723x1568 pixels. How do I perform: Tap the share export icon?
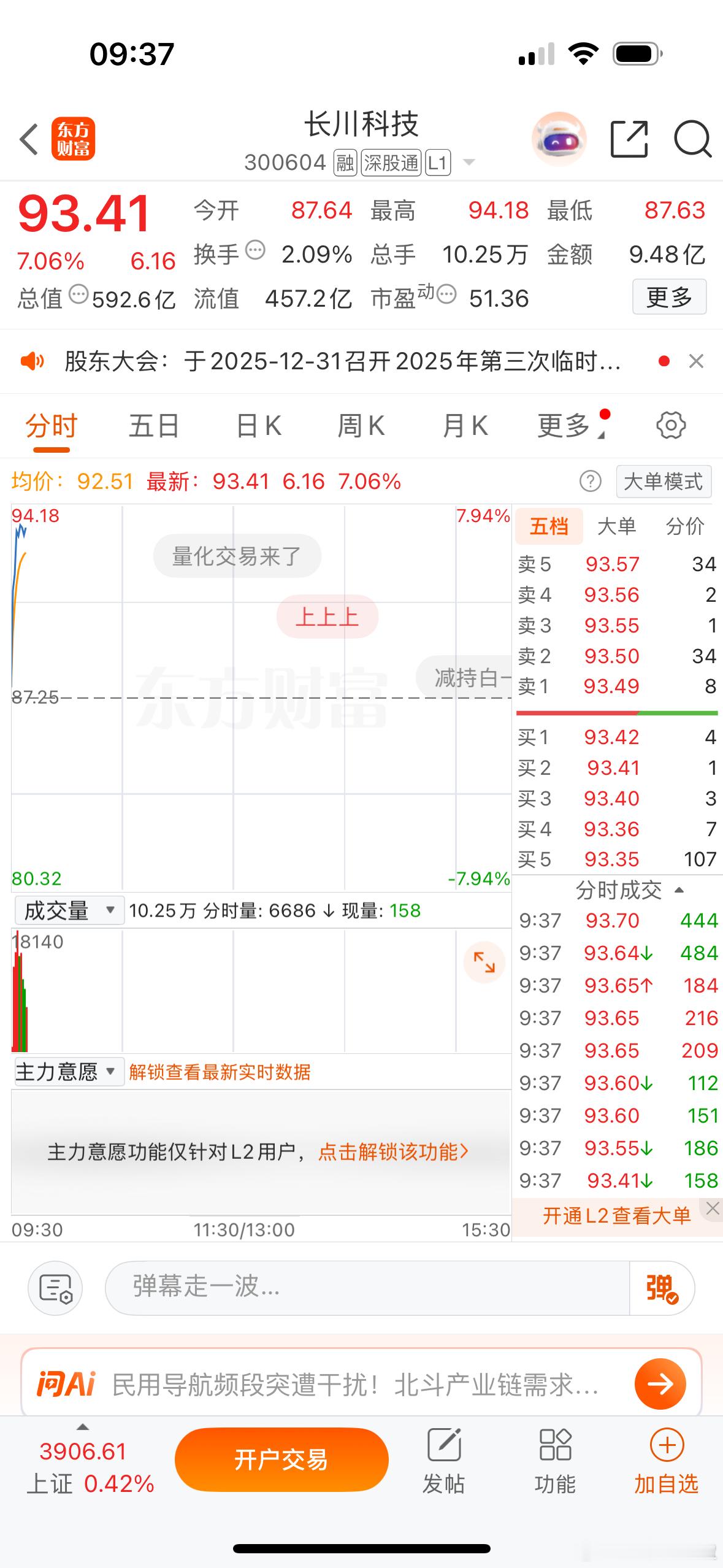tap(630, 139)
